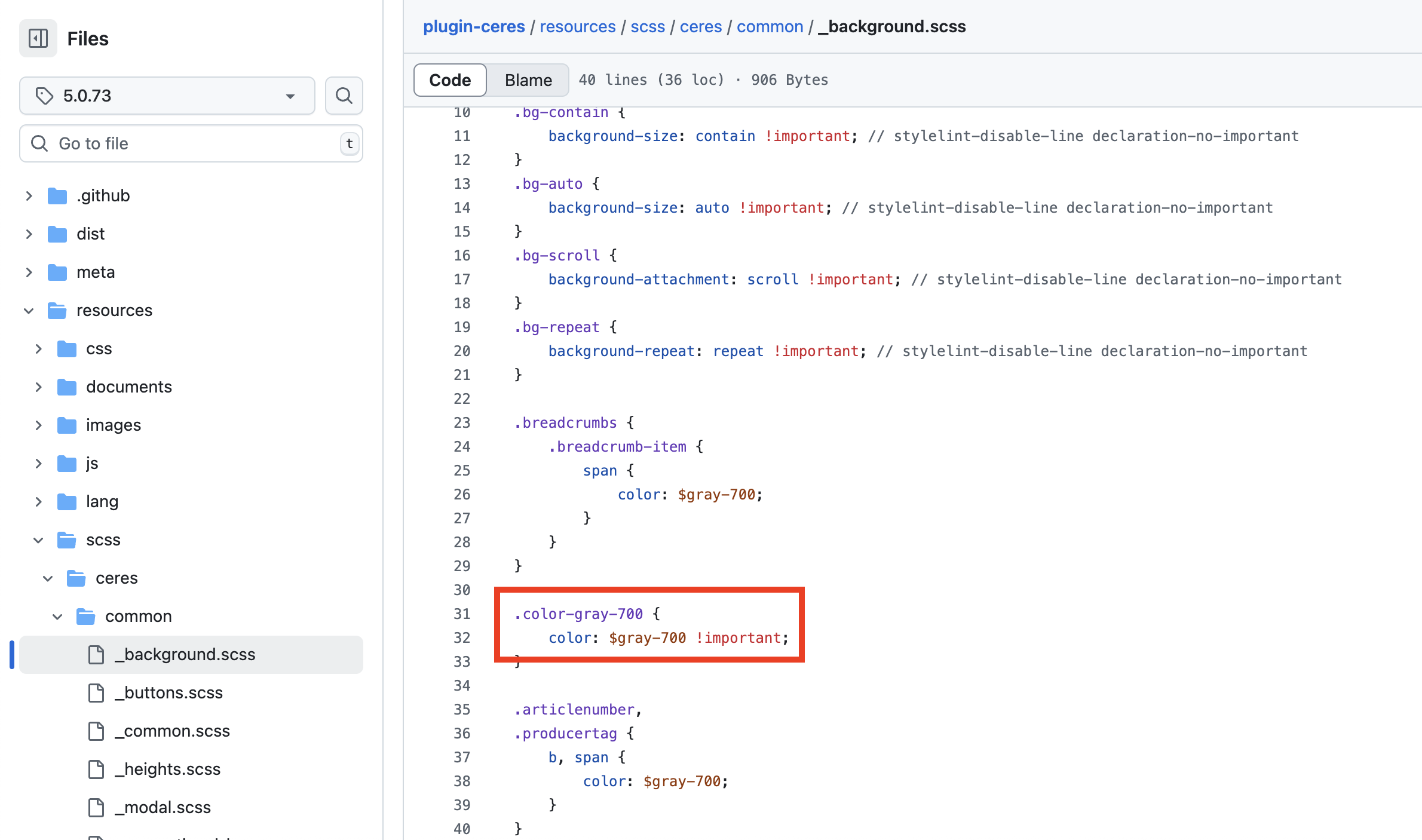The height and width of the screenshot is (840, 1422).
Task: Expand the lang folder chevron
Action: pos(38,502)
